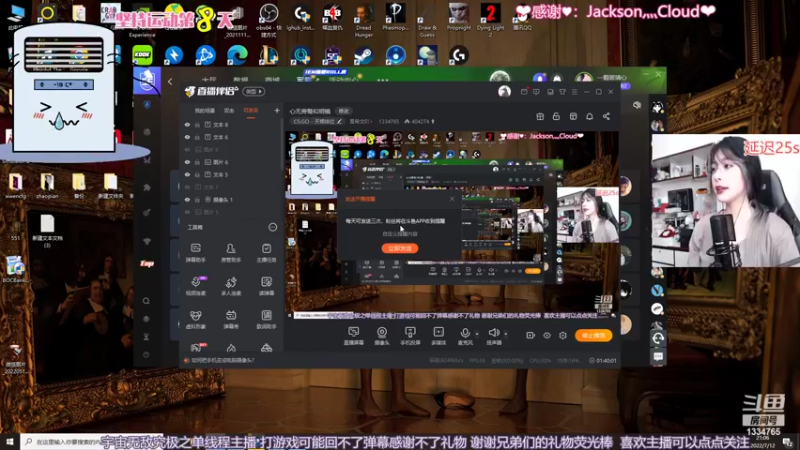Image resolution: width=800 pixels, height=450 pixels.
Task: Open the Windows Start menu
Action: 9,442
